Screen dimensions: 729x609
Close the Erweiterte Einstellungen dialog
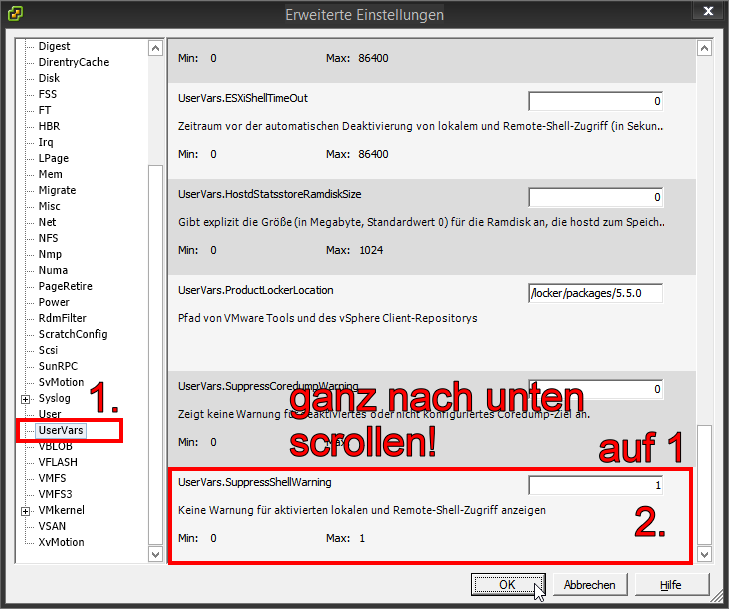point(706,13)
